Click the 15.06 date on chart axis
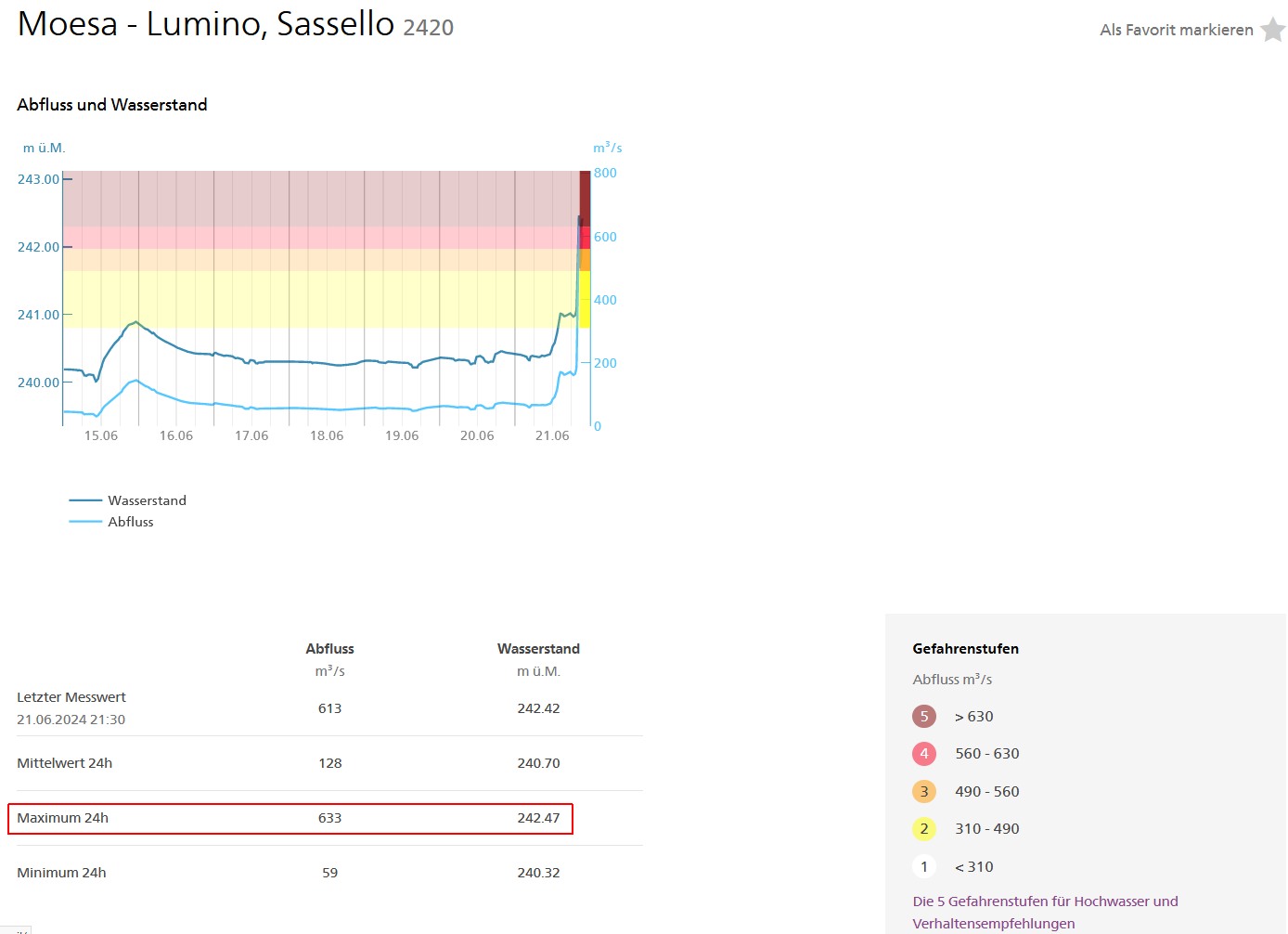The width and height of the screenshot is (1288, 934). [101, 435]
